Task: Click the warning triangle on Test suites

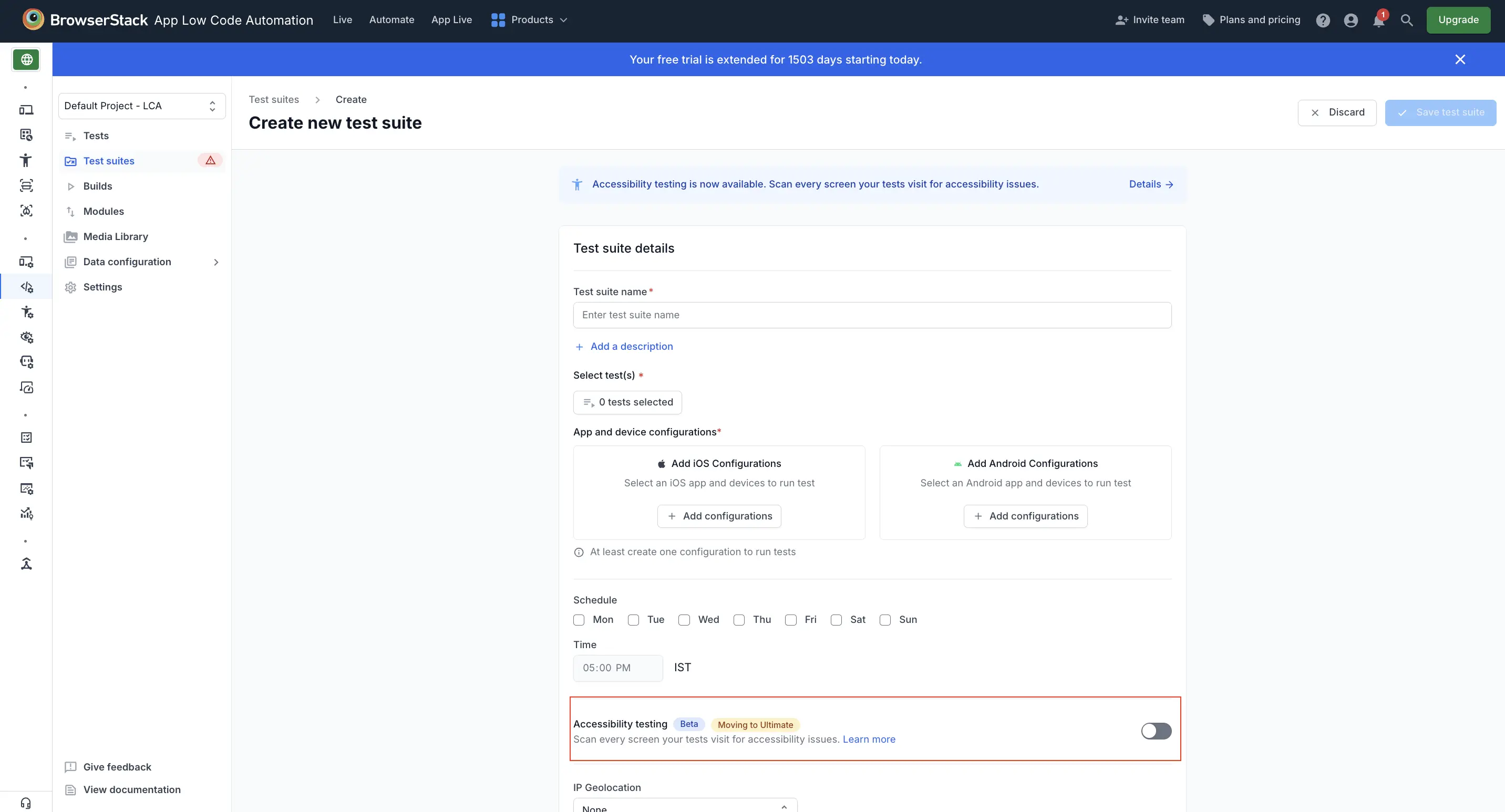Action: coord(210,160)
